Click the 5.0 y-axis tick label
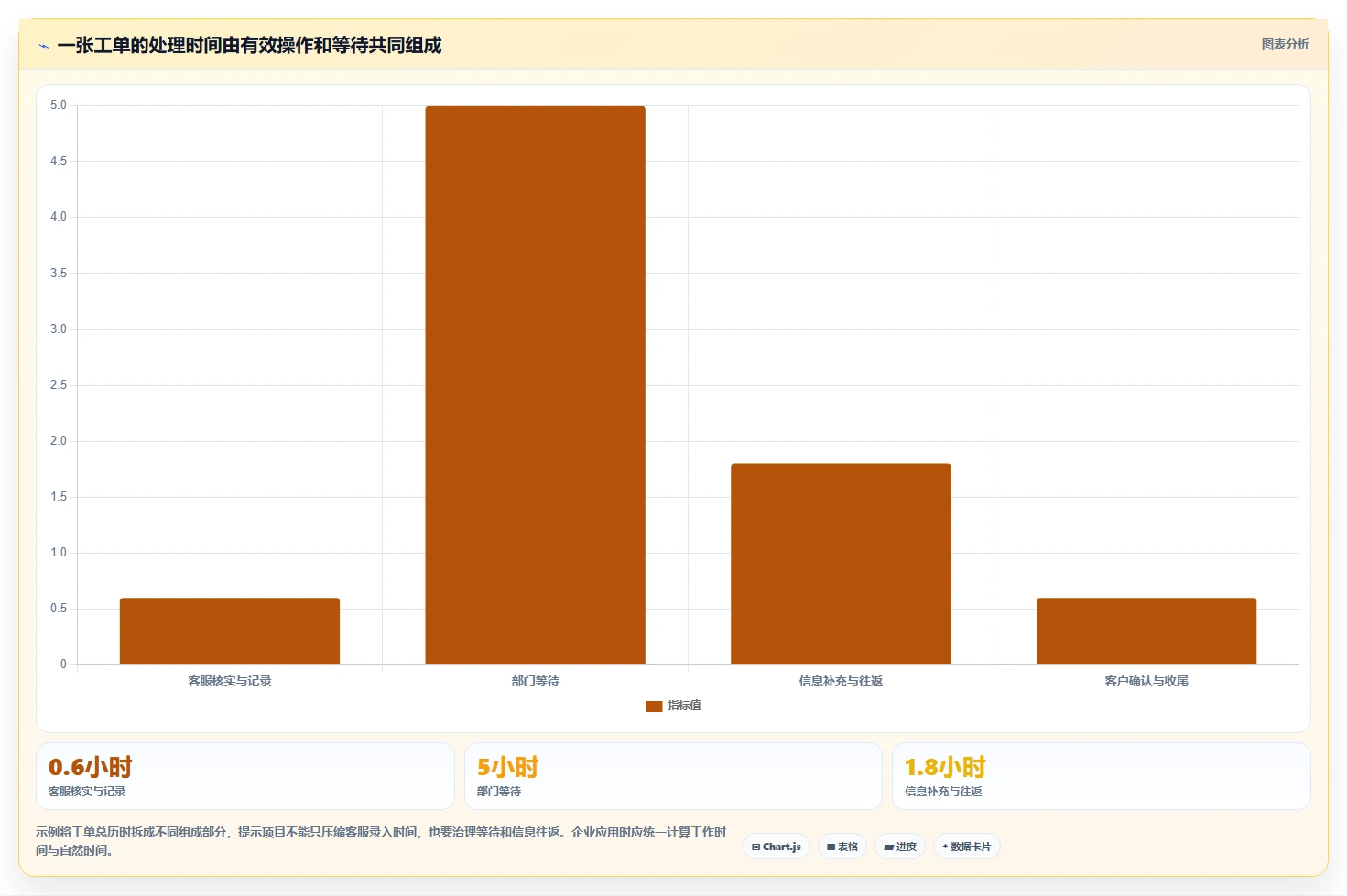The image size is (1347, 896). [x=59, y=105]
